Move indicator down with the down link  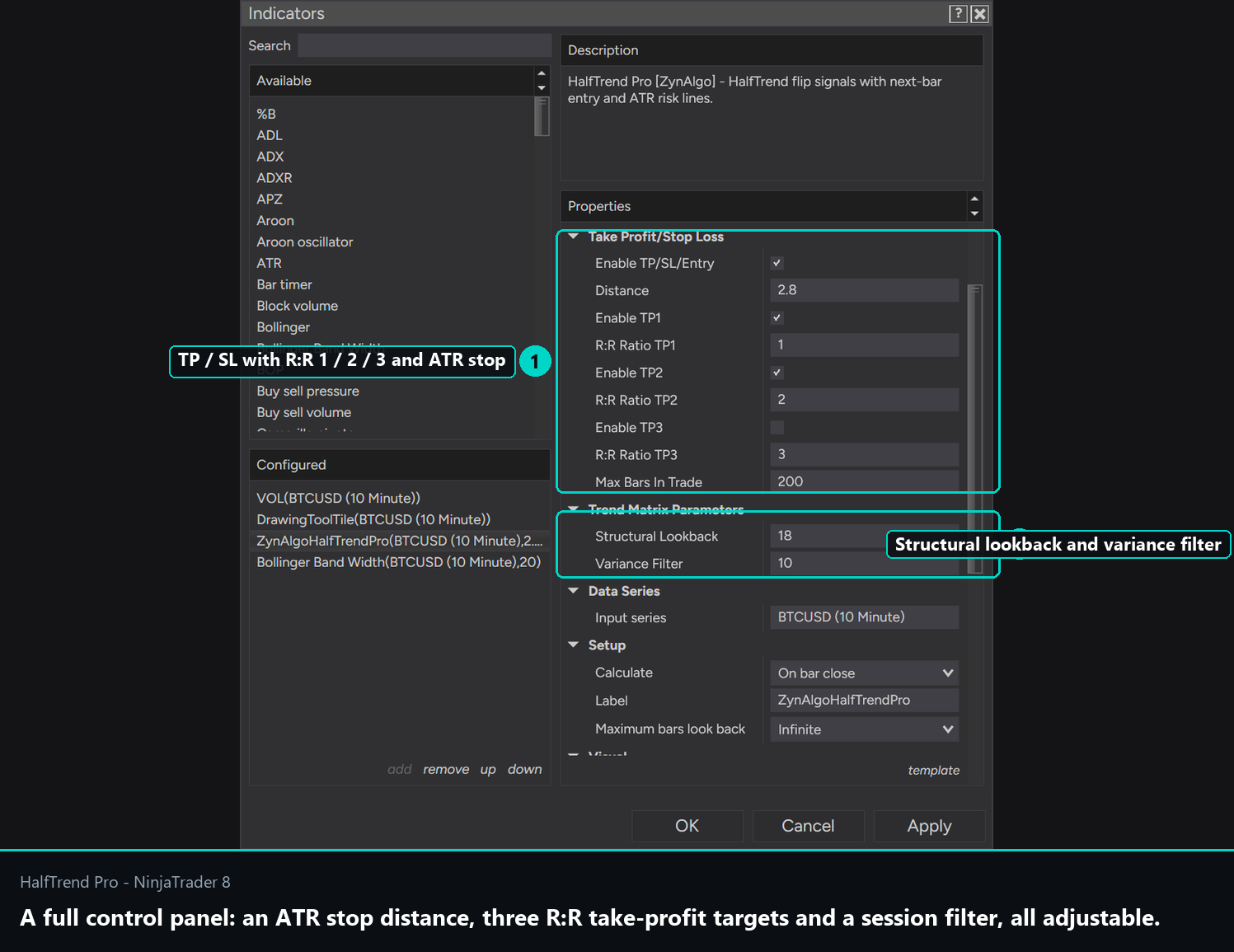coord(524,769)
